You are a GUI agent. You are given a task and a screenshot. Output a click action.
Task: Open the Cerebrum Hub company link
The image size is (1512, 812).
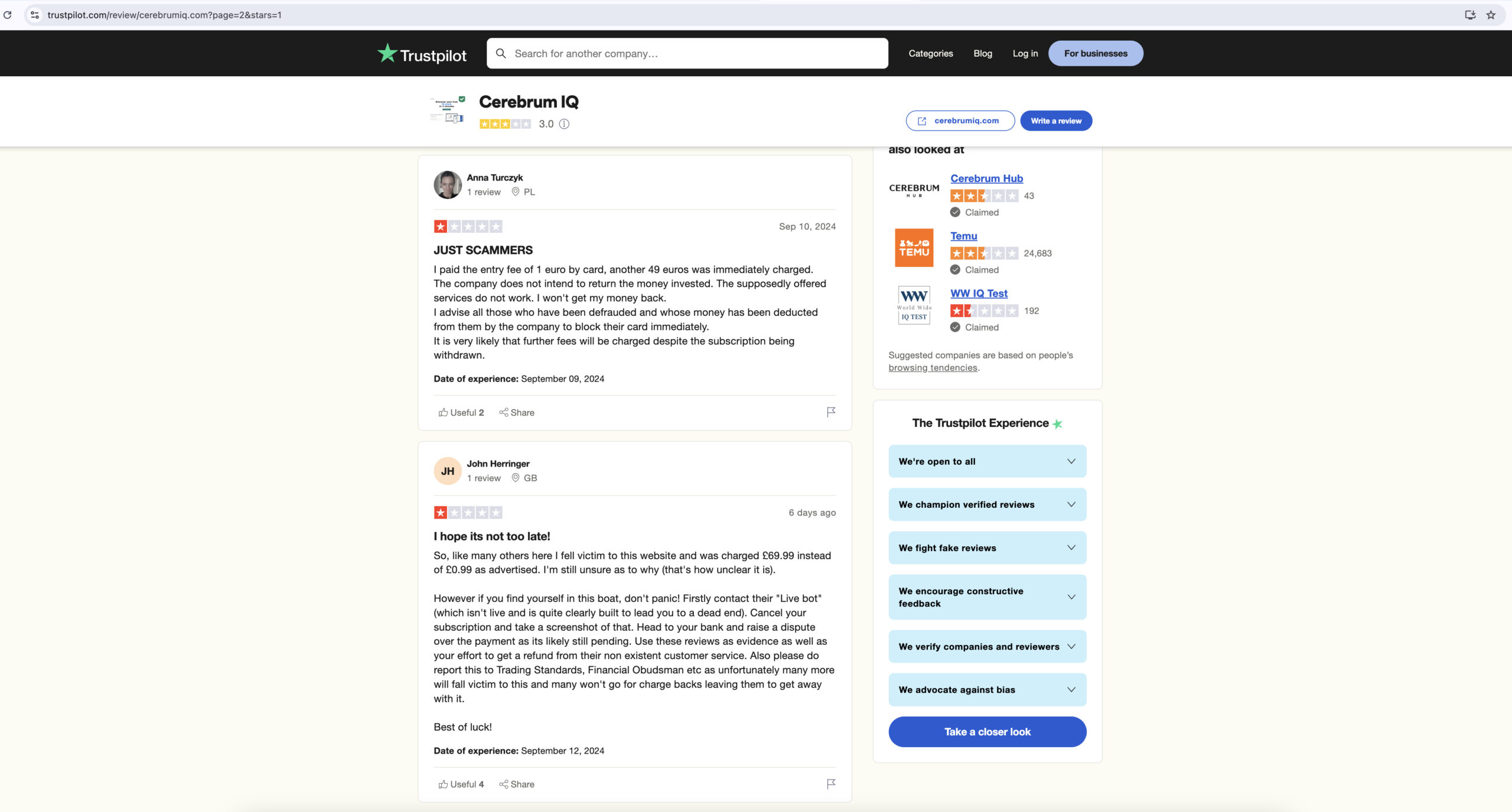tap(986, 178)
